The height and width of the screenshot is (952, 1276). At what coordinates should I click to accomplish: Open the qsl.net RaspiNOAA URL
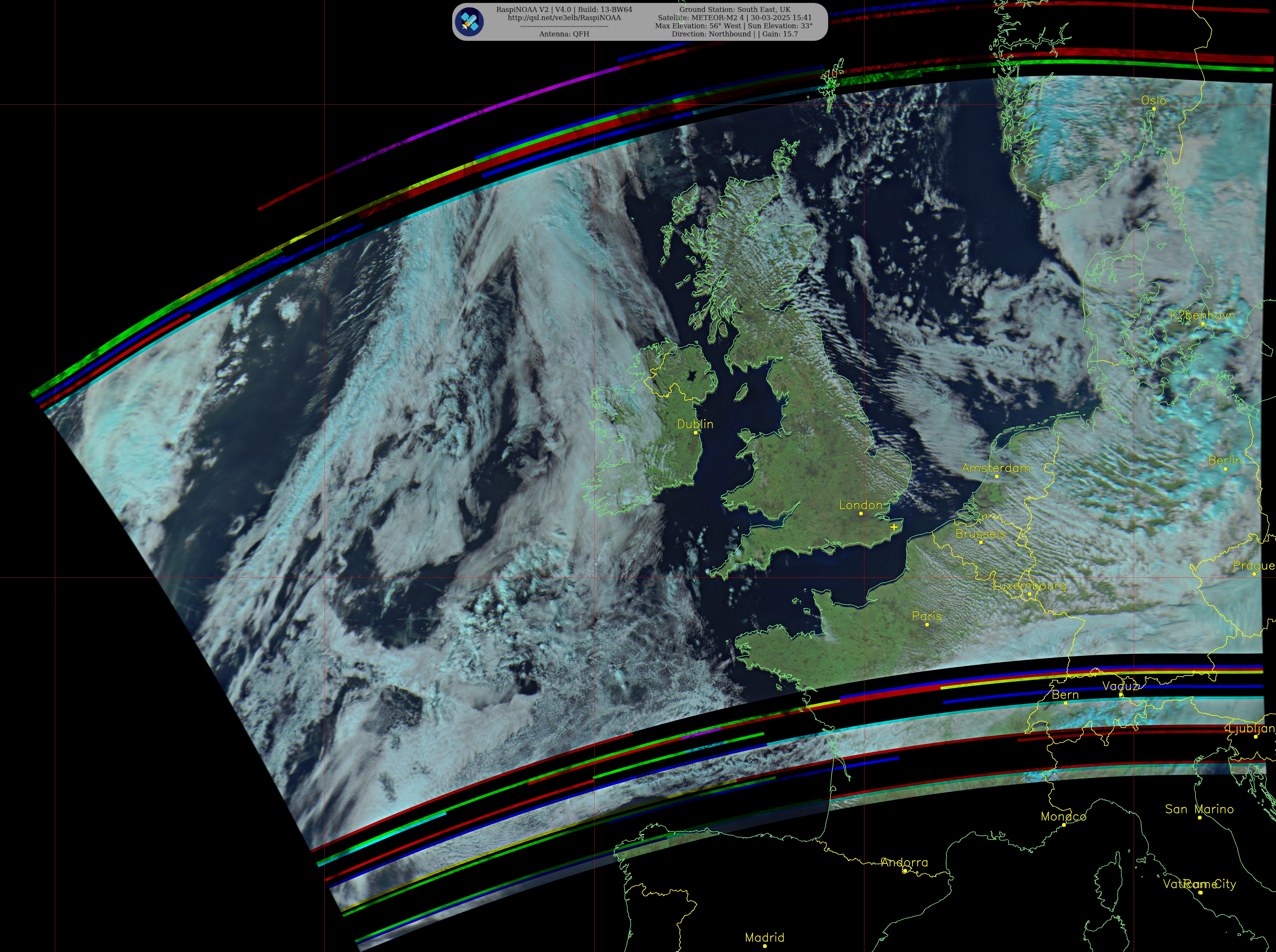click(564, 18)
